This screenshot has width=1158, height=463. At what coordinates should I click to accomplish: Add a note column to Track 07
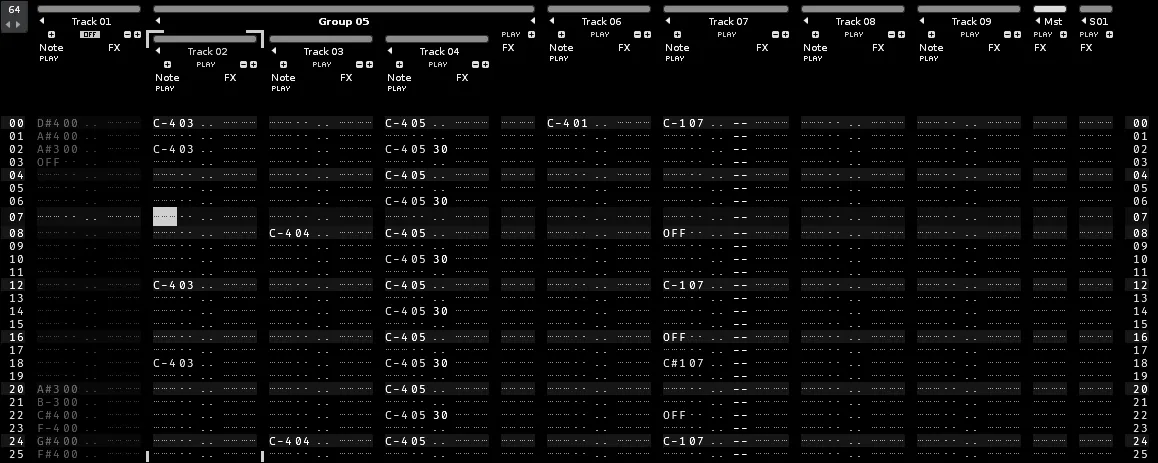tap(677, 34)
